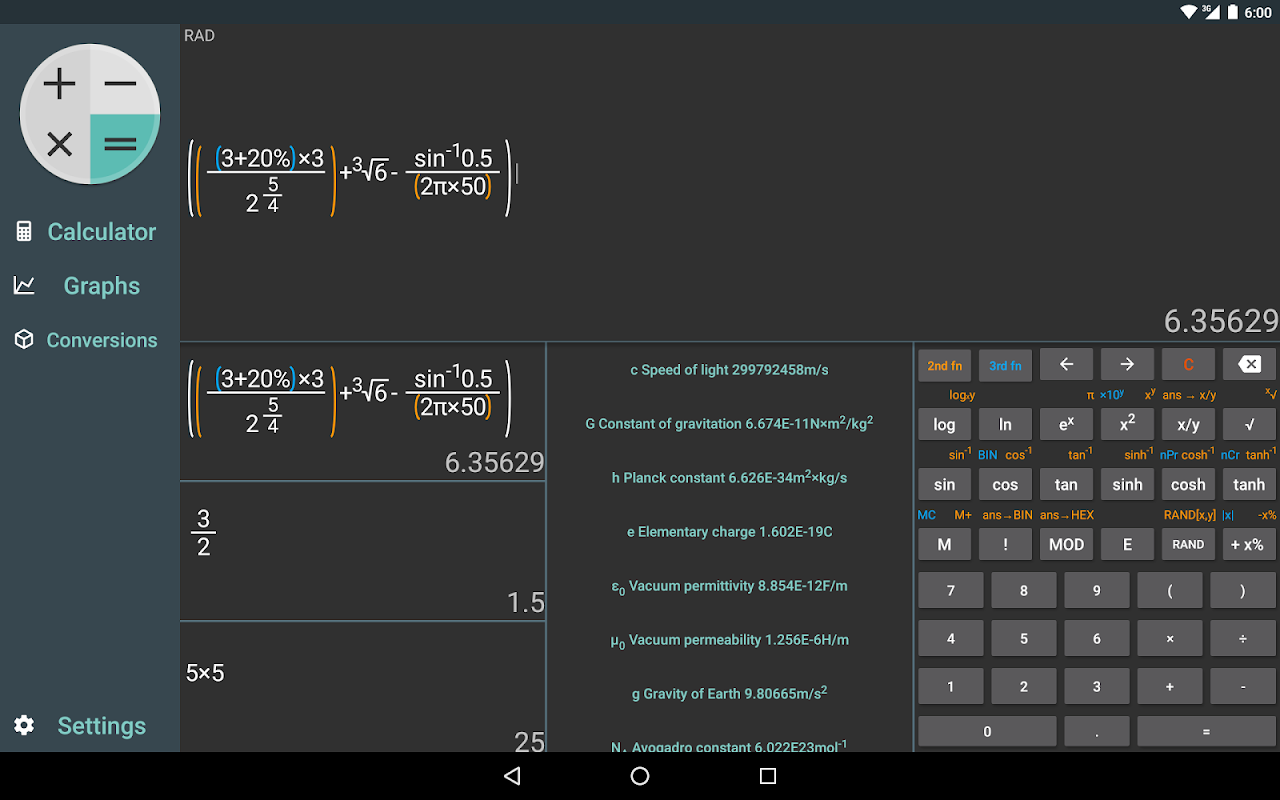This screenshot has height=800, width=1280.
Task: Tap the cosh key
Action: pyautogui.click(x=1188, y=484)
